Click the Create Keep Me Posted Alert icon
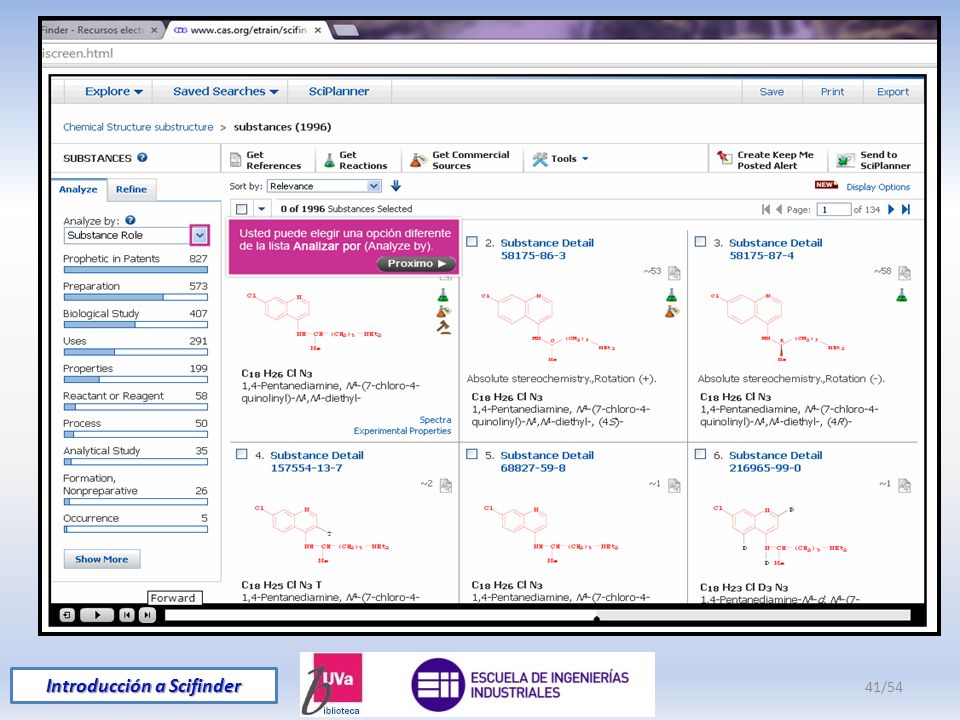The height and width of the screenshot is (720, 960). [724, 158]
